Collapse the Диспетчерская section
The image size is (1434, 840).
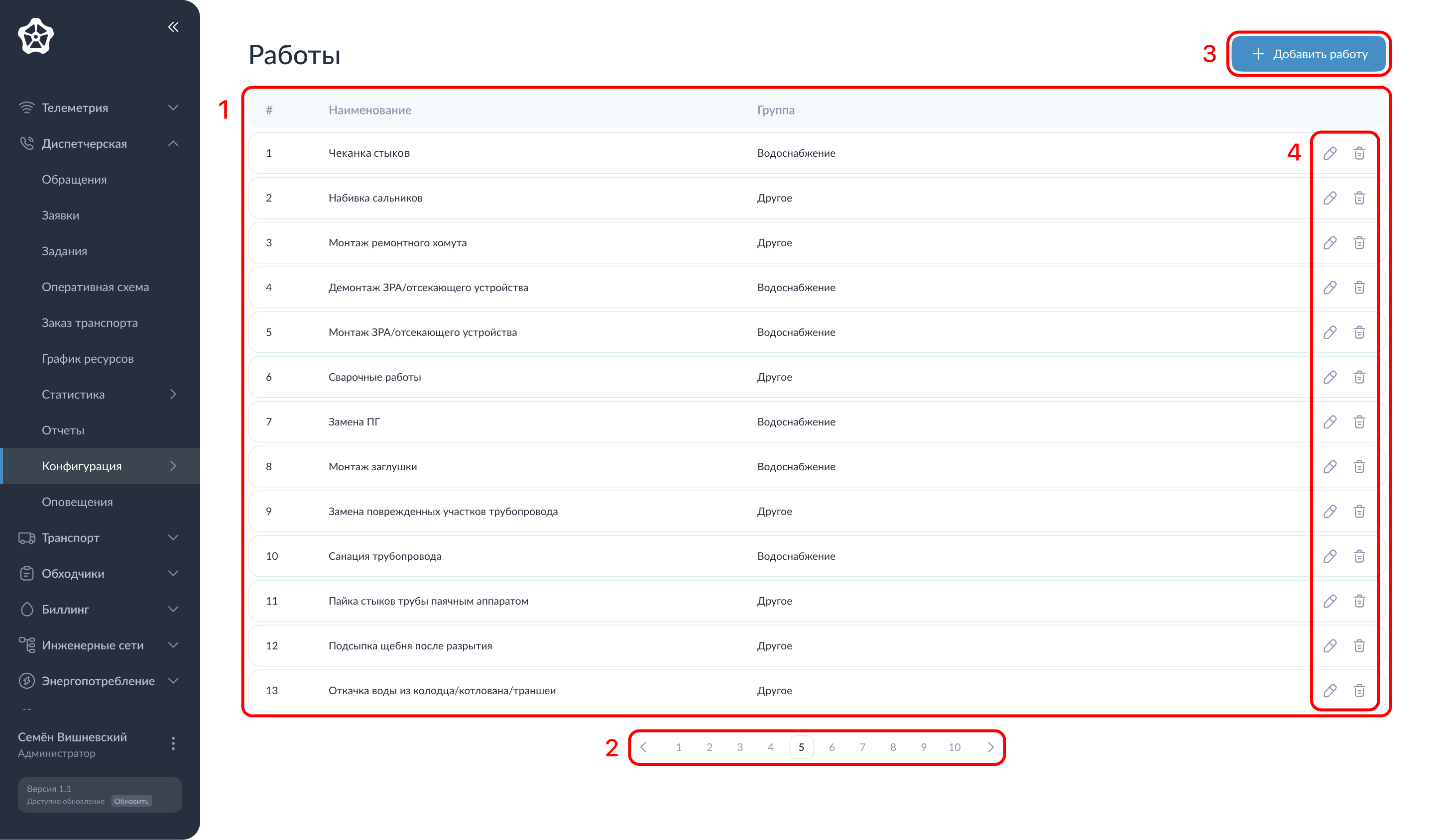(174, 143)
